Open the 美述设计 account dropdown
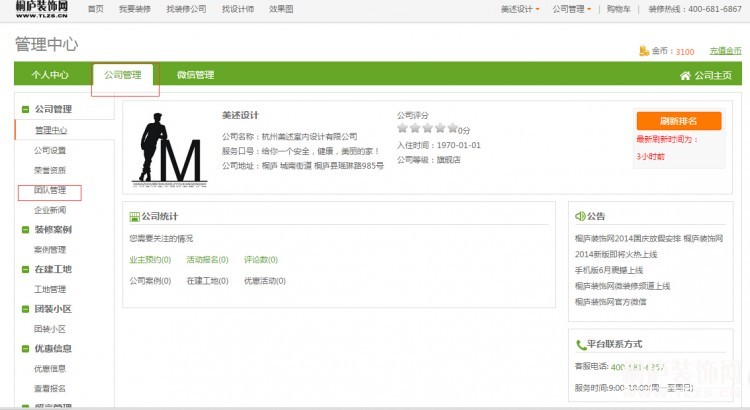 (x=520, y=9)
